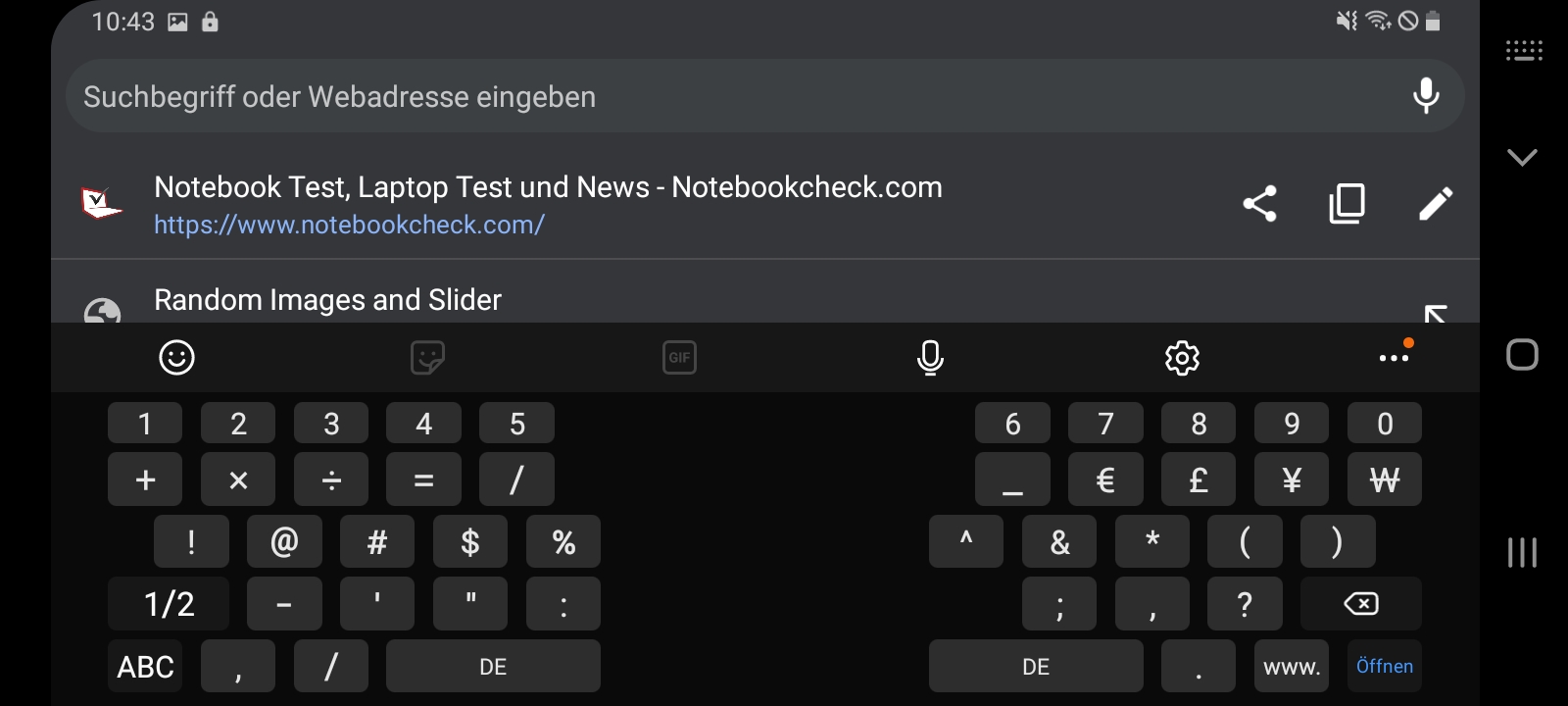Open the Random Images and Slider suggestion
The height and width of the screenshot is (706, 1568).
(327, 300)
